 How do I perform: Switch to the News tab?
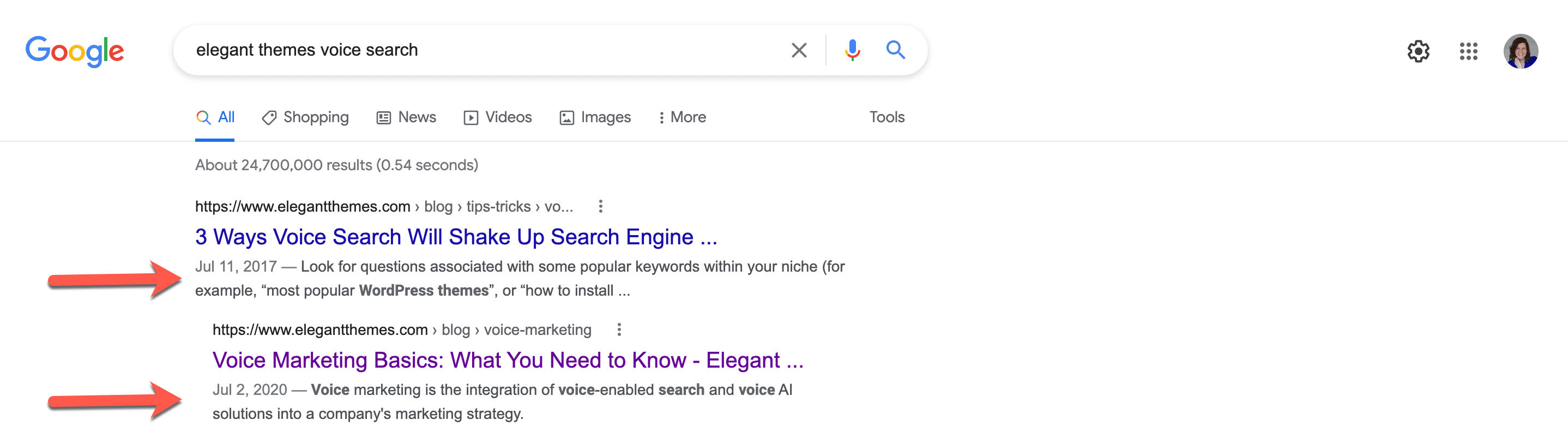click(407, 117)
